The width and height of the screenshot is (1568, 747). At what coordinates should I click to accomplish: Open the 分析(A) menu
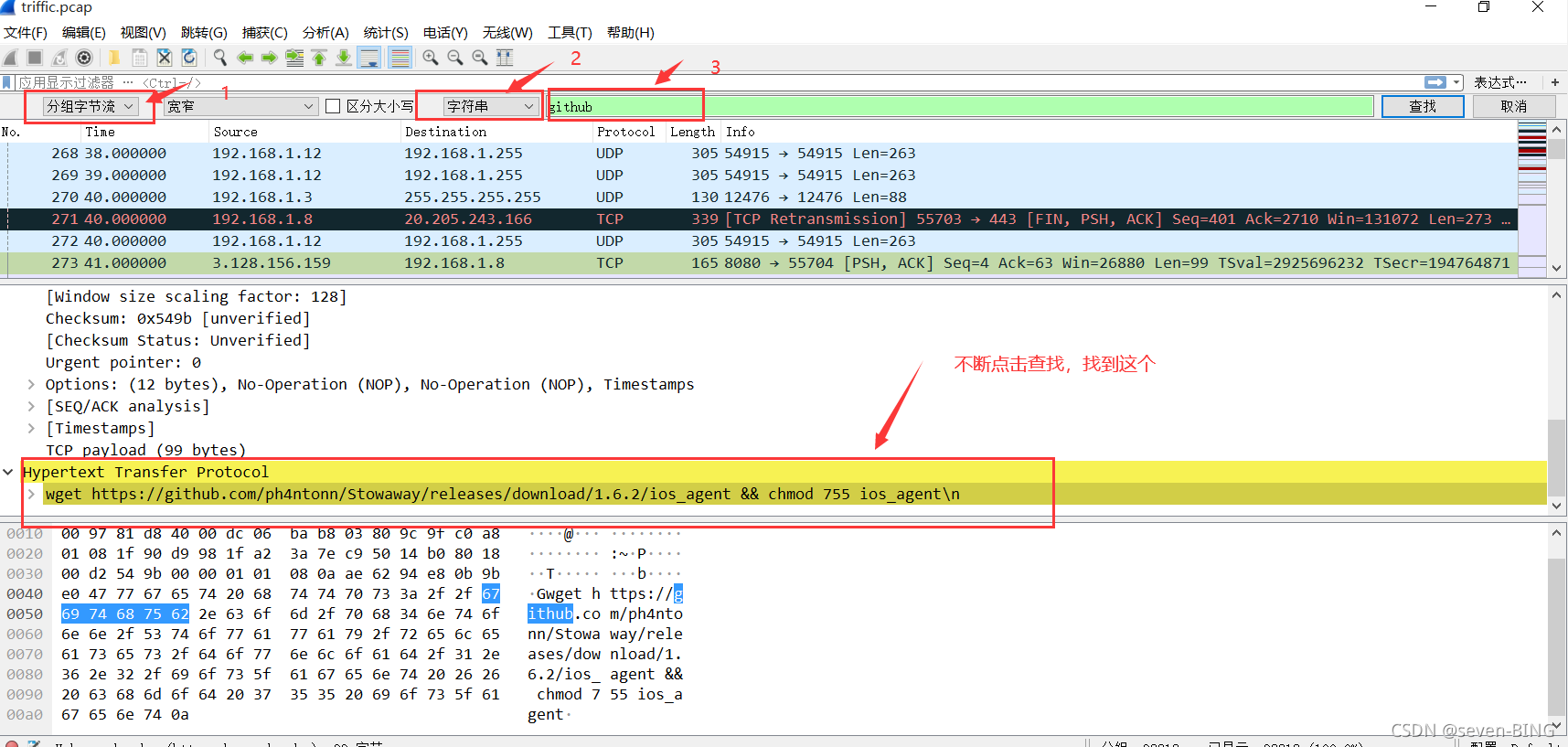pos(325,32)
